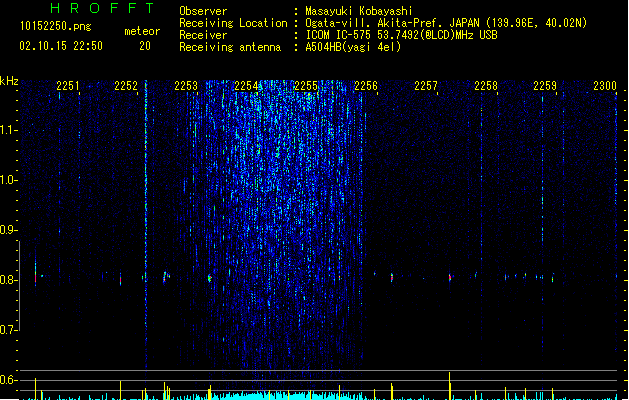Click the 2258 time marker
The height and width of the screenshot is (400, 629).
click(x=486, y=86)
